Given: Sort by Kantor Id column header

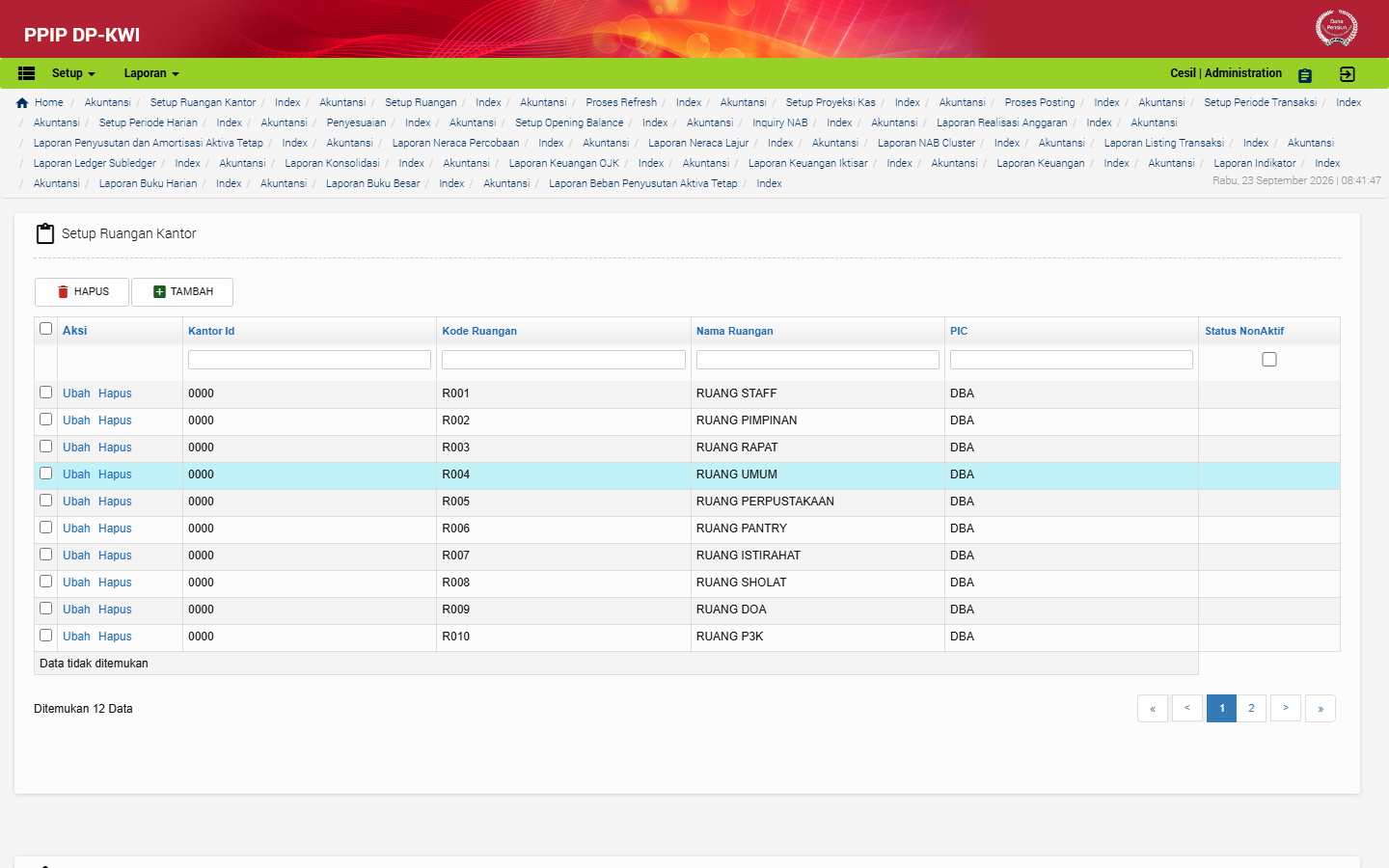Looking at the screenshot, I should pyautogui.click(x=211, y=331).
